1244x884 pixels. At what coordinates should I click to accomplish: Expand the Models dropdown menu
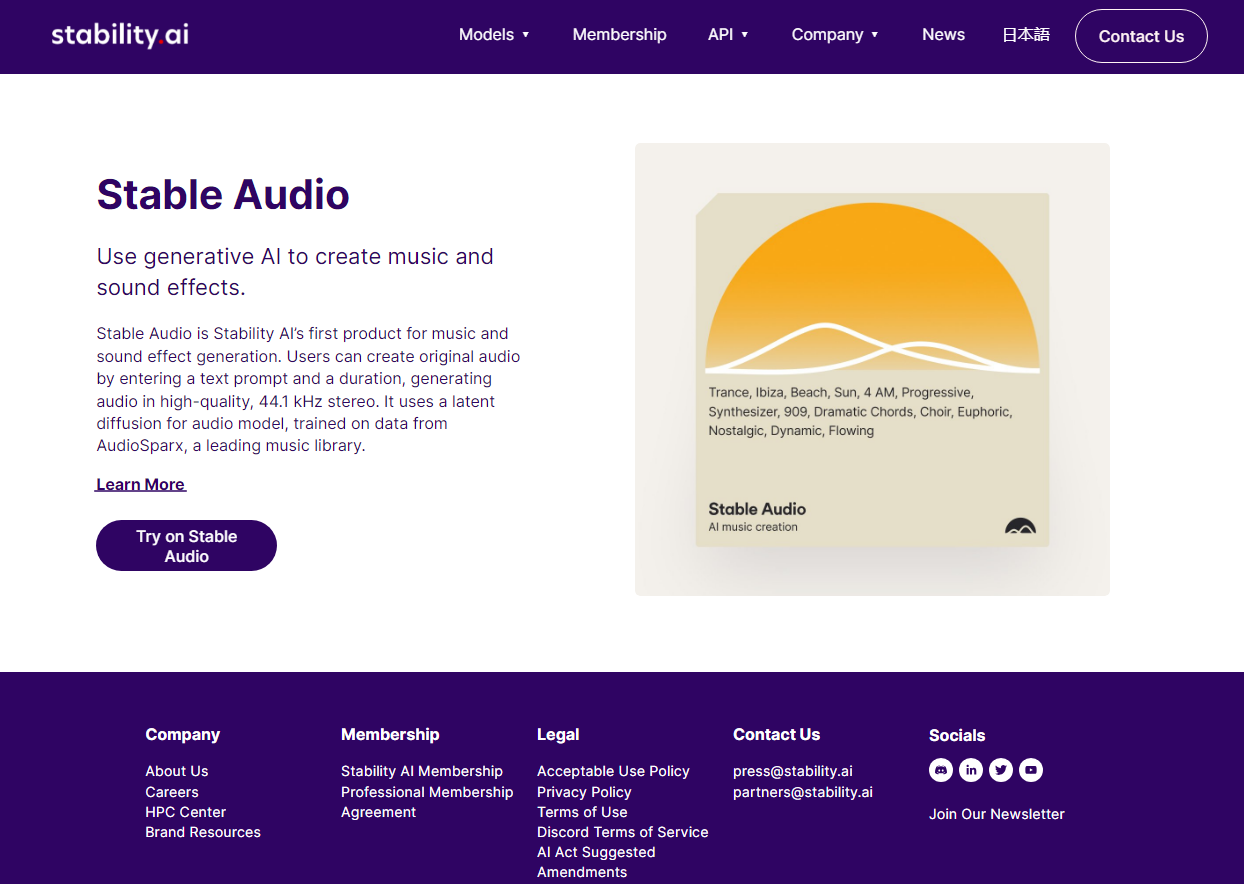[x=494, y=34]
